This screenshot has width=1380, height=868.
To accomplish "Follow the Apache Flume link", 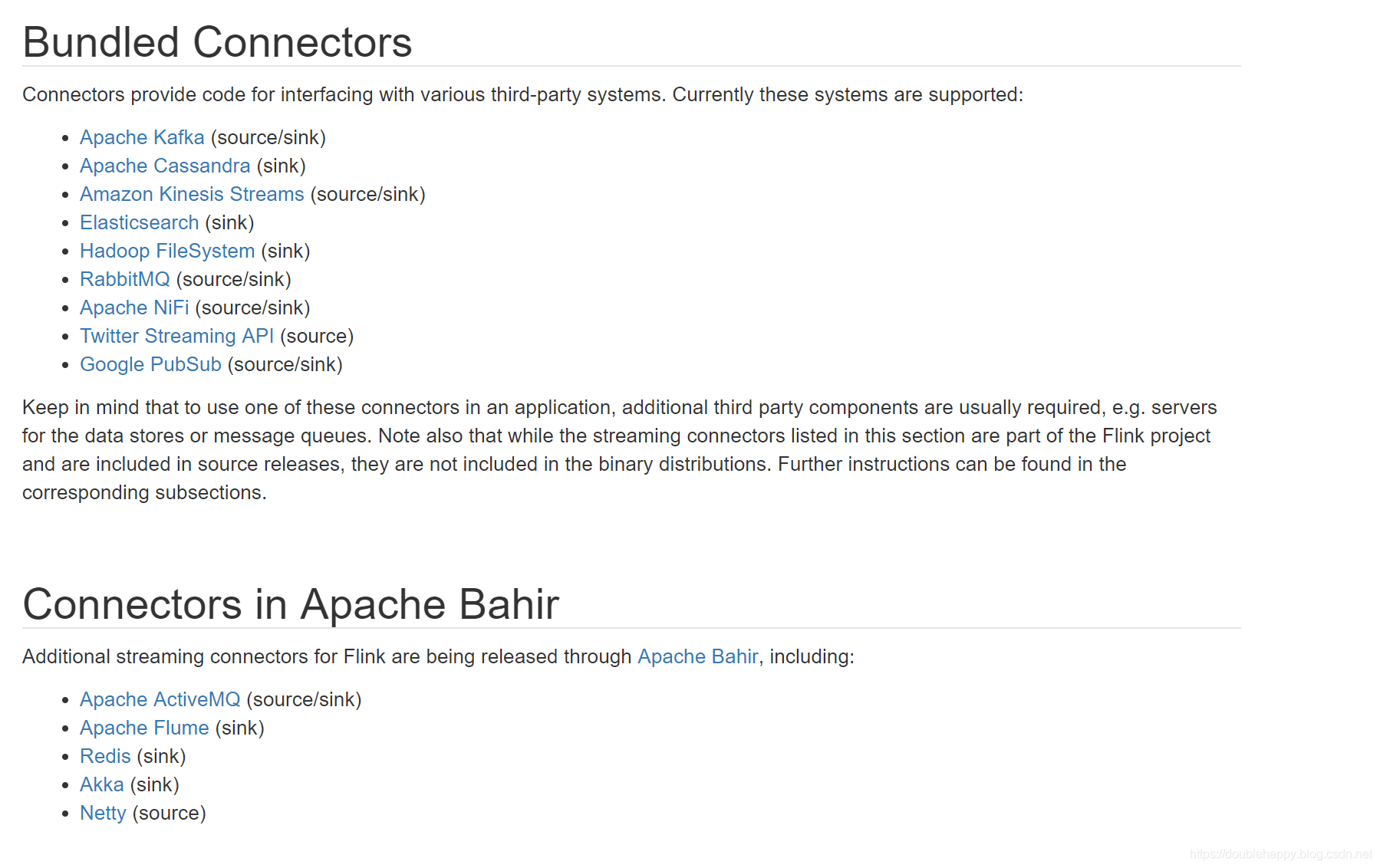I will (144, 728).
